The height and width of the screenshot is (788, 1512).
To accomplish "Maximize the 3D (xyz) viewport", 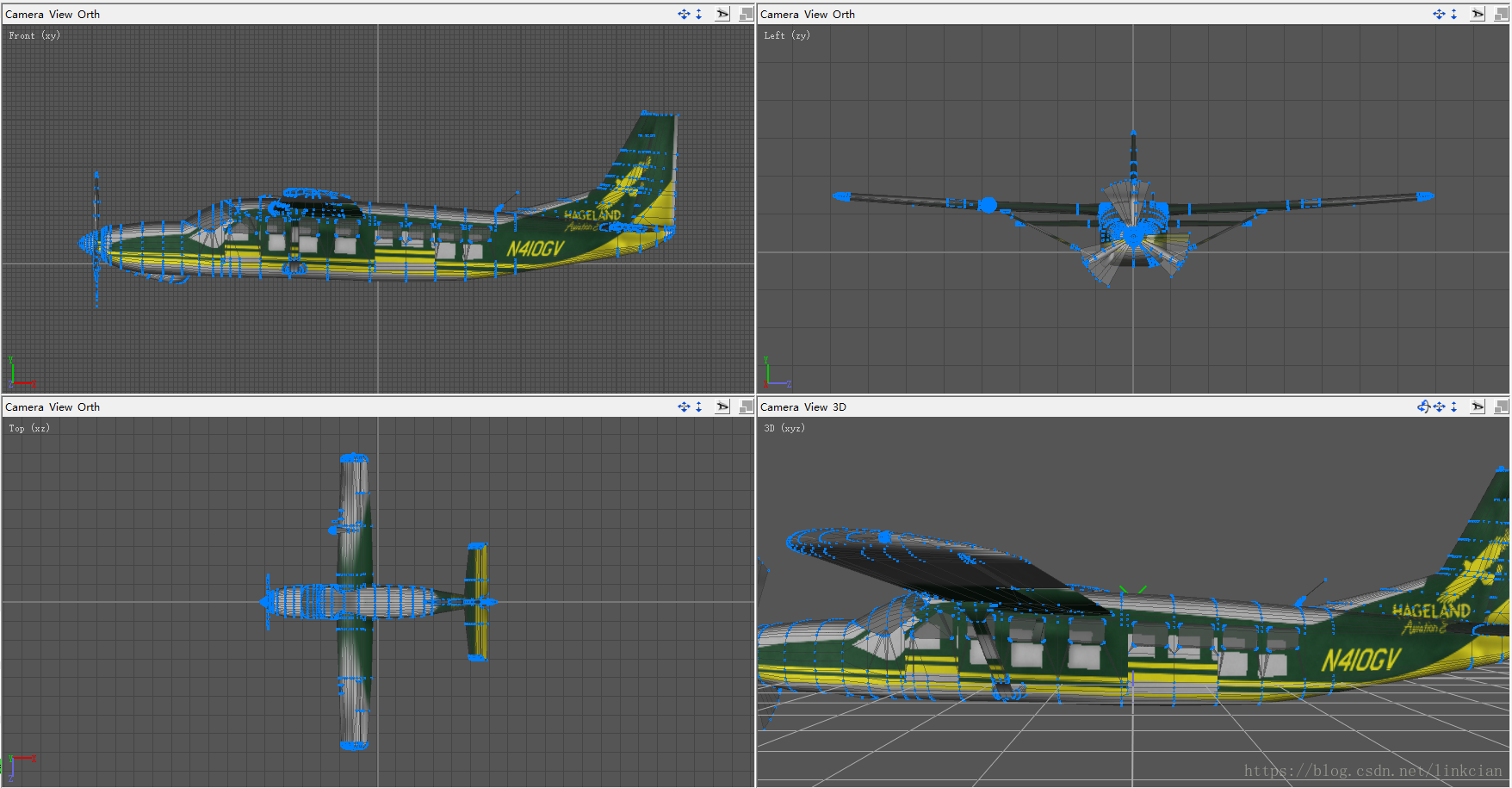I will (x=1502, y=406).
